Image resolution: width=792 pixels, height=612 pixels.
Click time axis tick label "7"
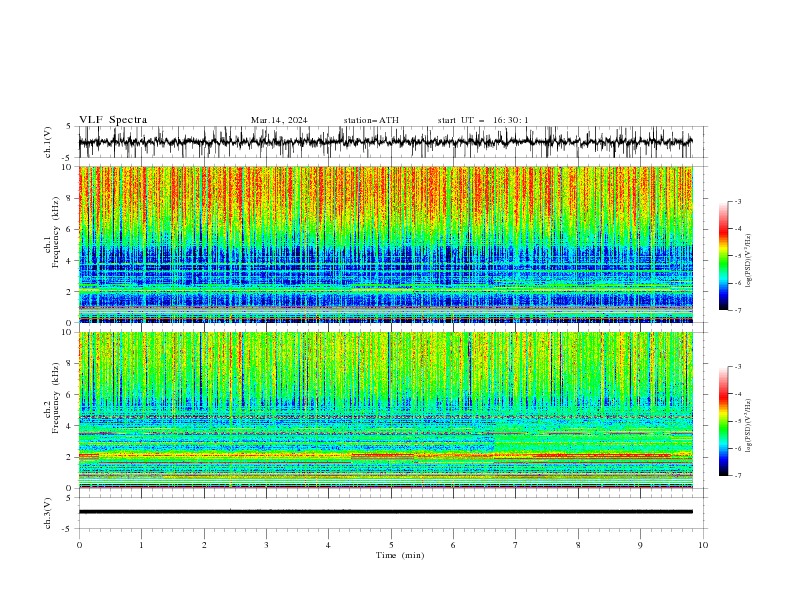(516, 545)
